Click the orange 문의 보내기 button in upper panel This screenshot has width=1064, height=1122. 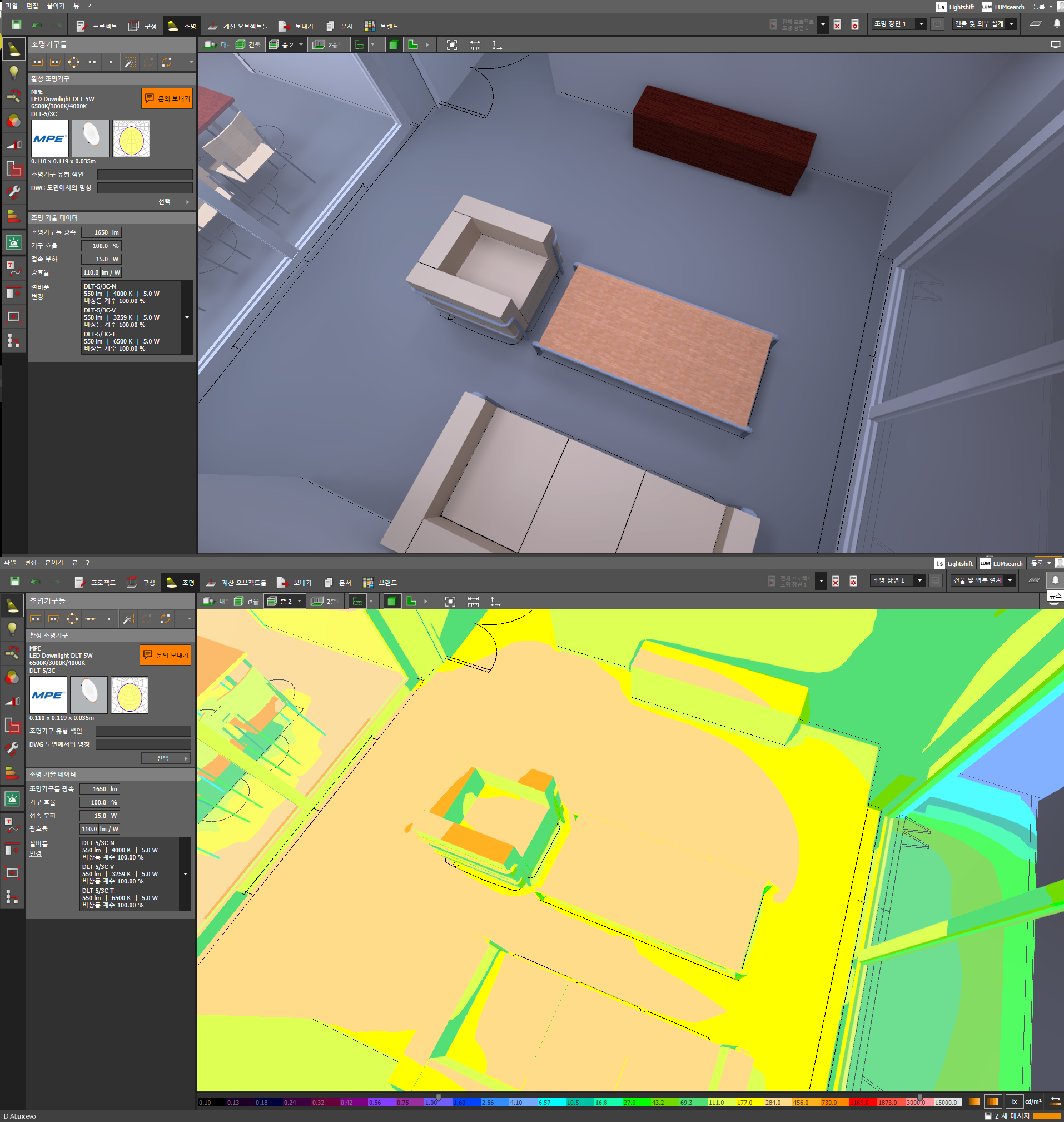[167, 98]
